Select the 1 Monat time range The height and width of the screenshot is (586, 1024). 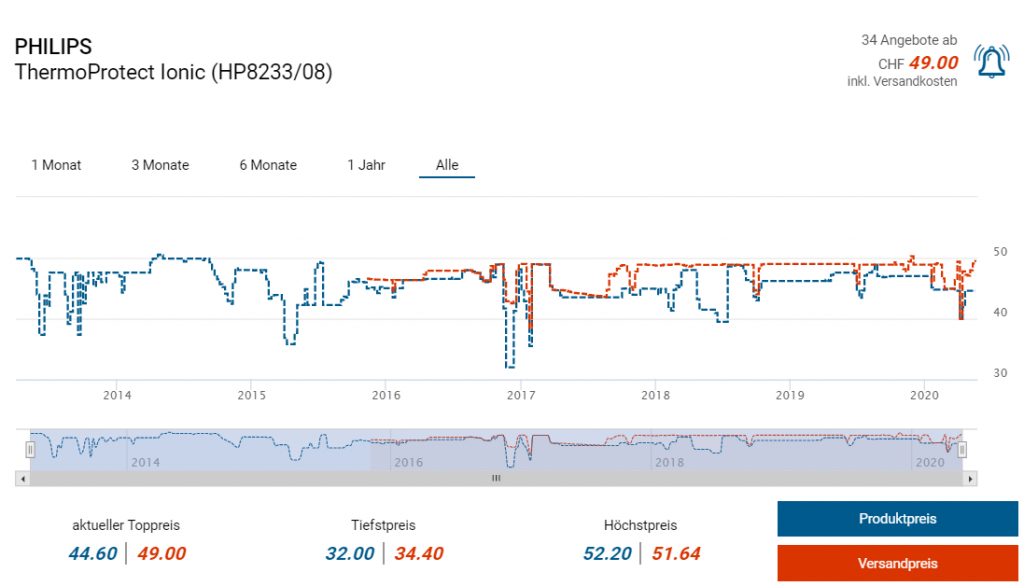56,165
